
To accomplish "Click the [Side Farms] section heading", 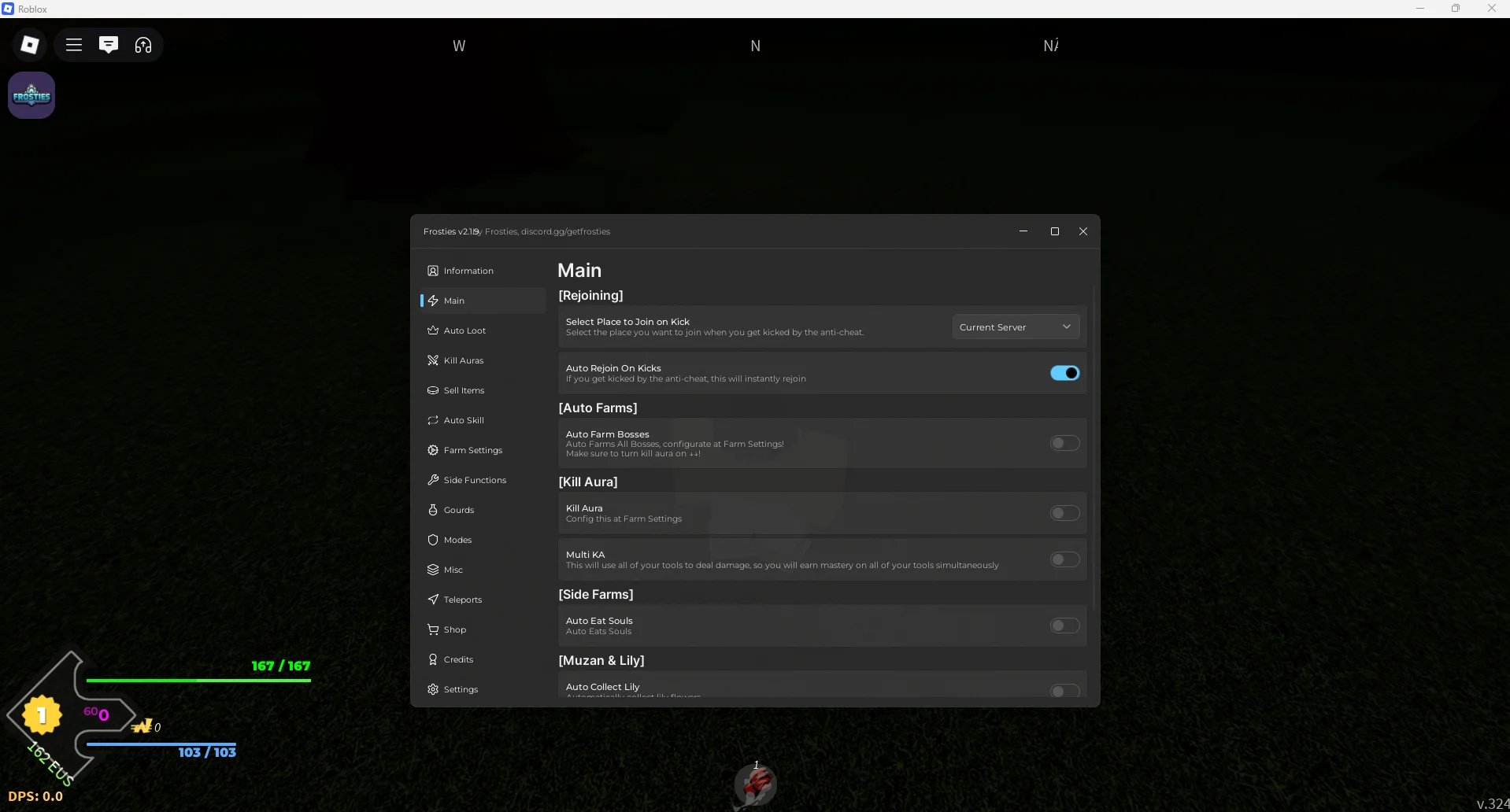I will 596,594.
